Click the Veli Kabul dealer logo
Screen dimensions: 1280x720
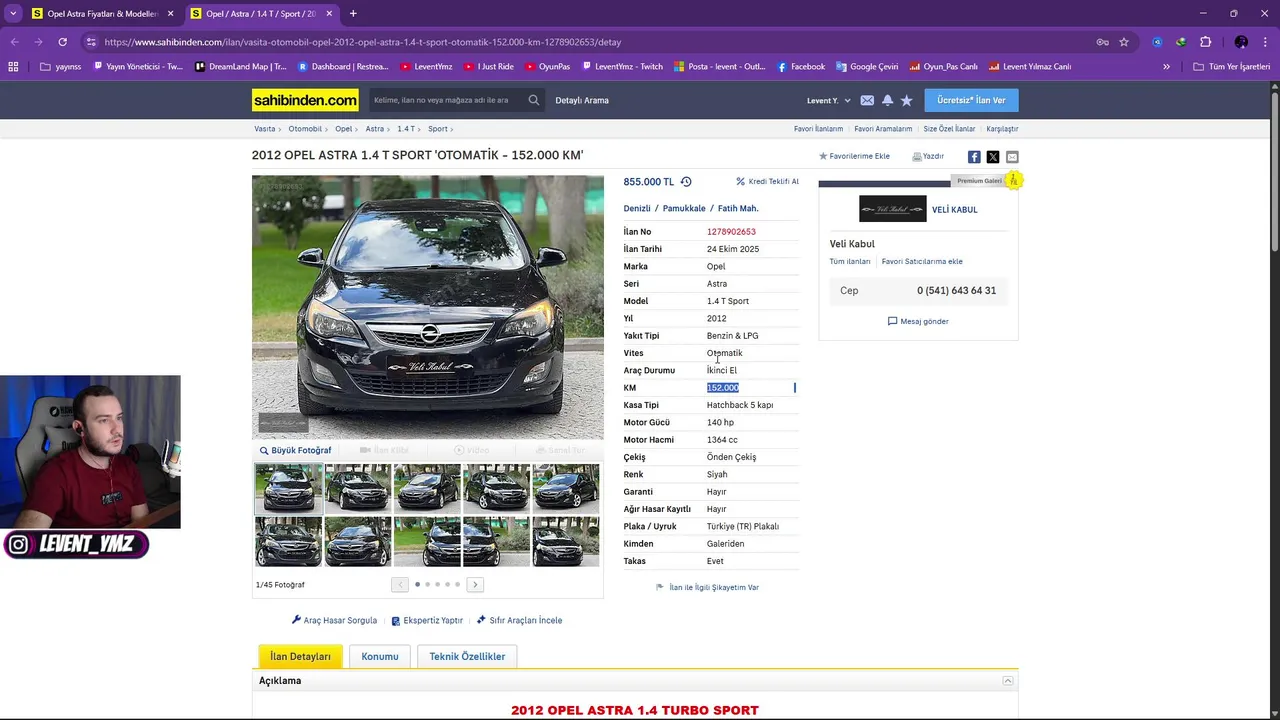pos(892,209)
